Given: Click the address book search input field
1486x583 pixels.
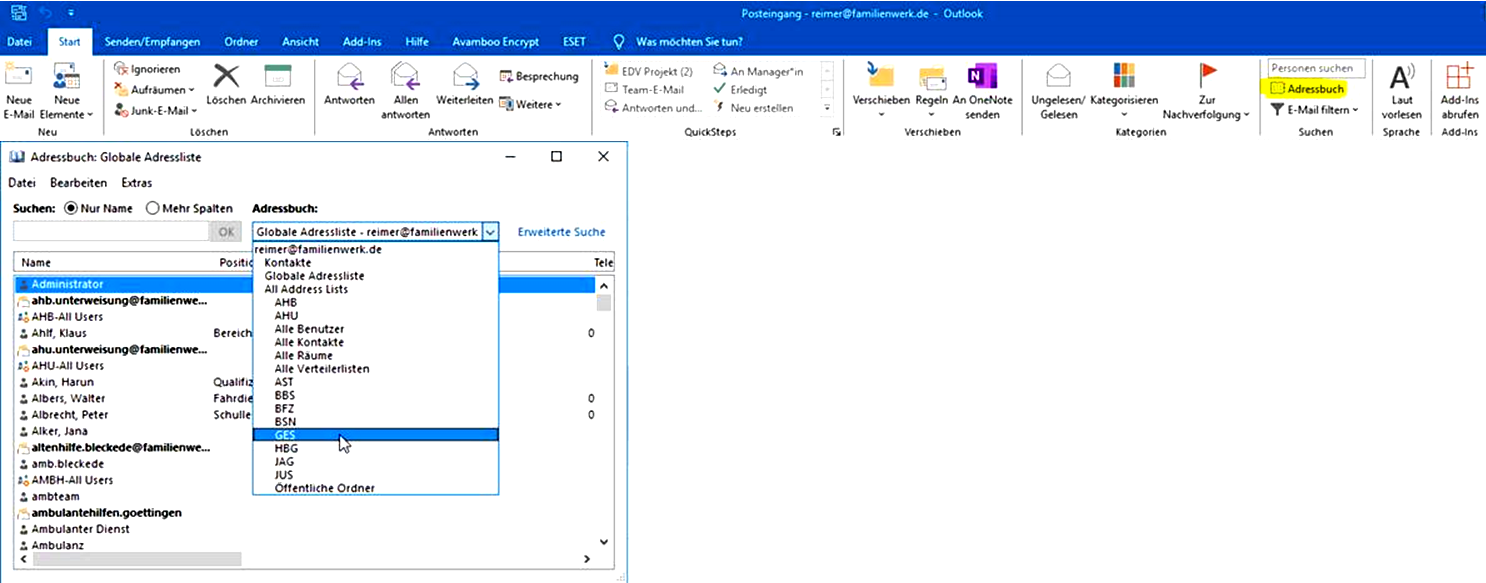Looking at the screenshot, I should click(x=110, y=232).
